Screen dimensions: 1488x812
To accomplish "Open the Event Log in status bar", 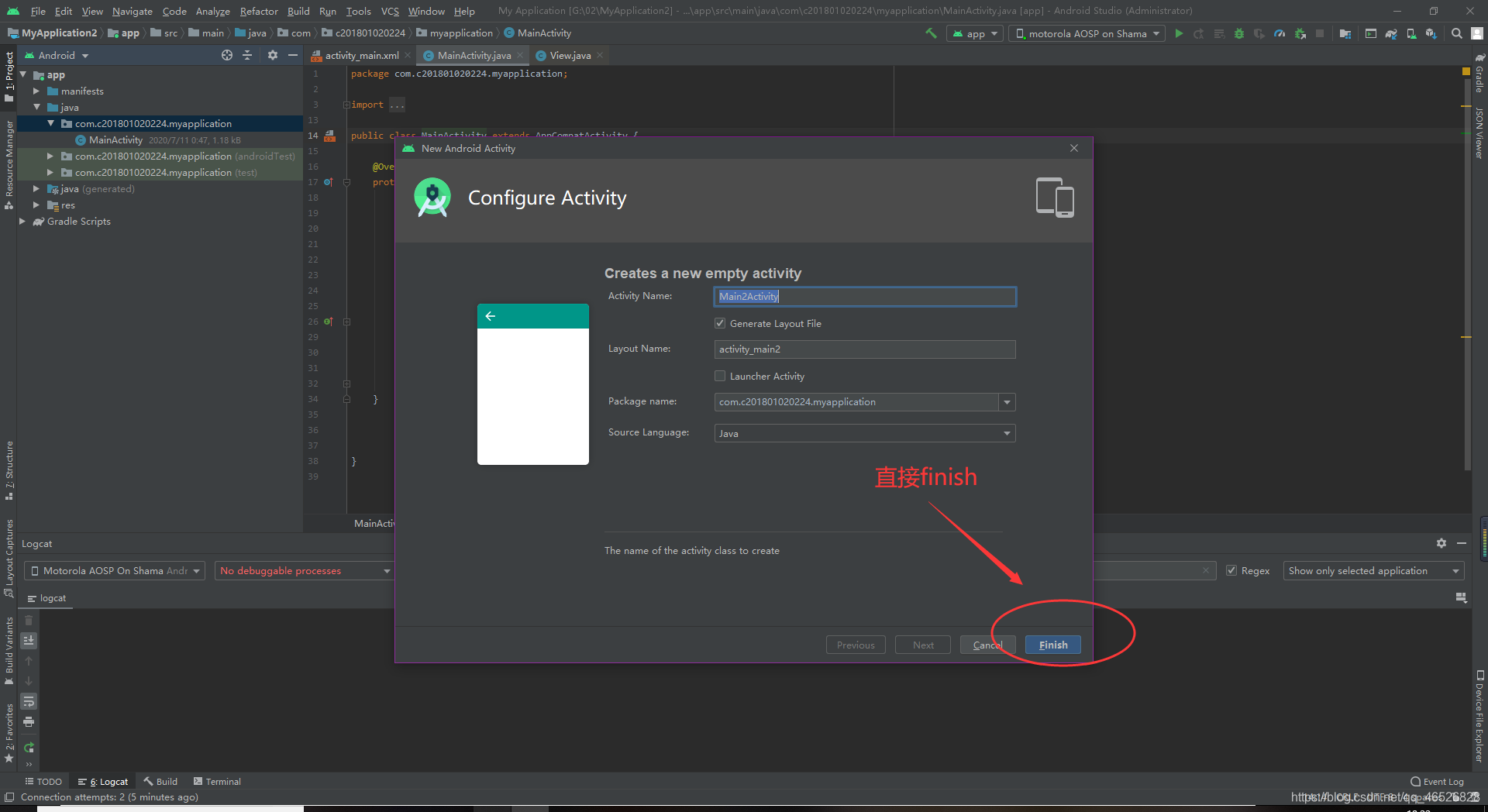I will click(x=1438, y=781).
